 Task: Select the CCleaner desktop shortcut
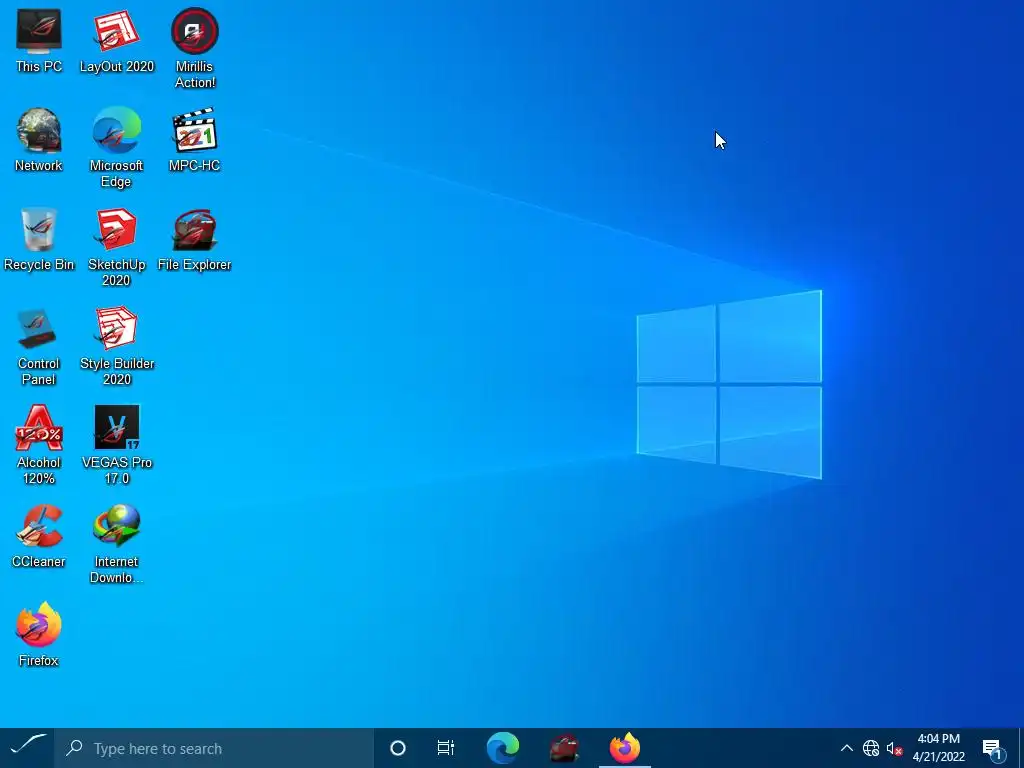pyautogui.click(x=39, y=536)
